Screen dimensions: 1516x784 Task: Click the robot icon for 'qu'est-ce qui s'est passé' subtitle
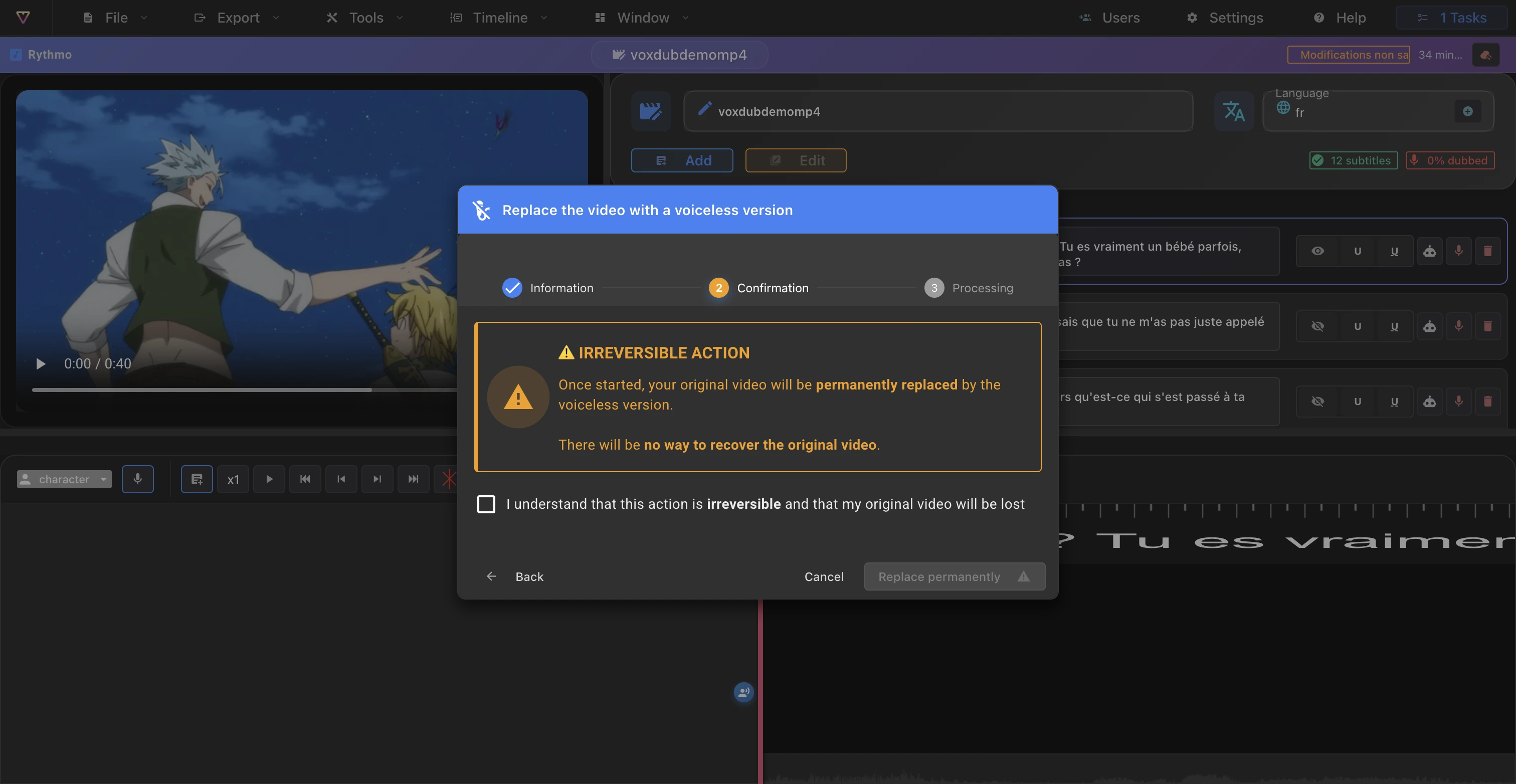tap(1429, 402)
